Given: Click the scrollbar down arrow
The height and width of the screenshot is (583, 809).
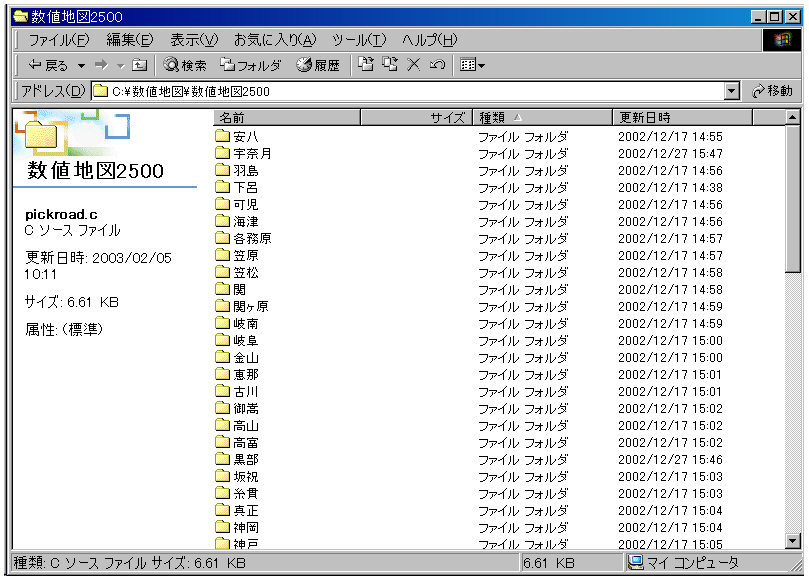Looking at the screenshot, I should tap(792, 541).
